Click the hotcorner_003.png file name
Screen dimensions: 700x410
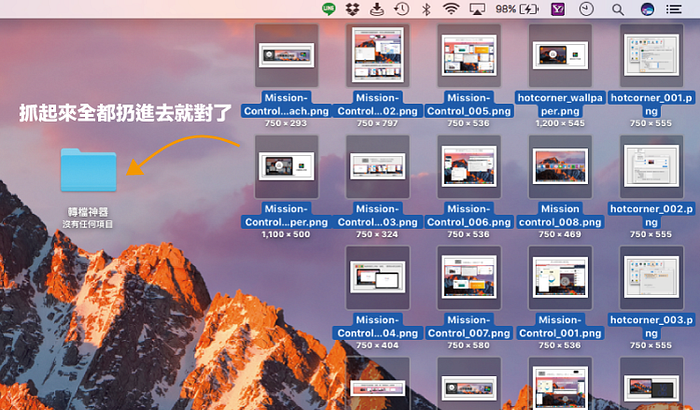(651, 326)
